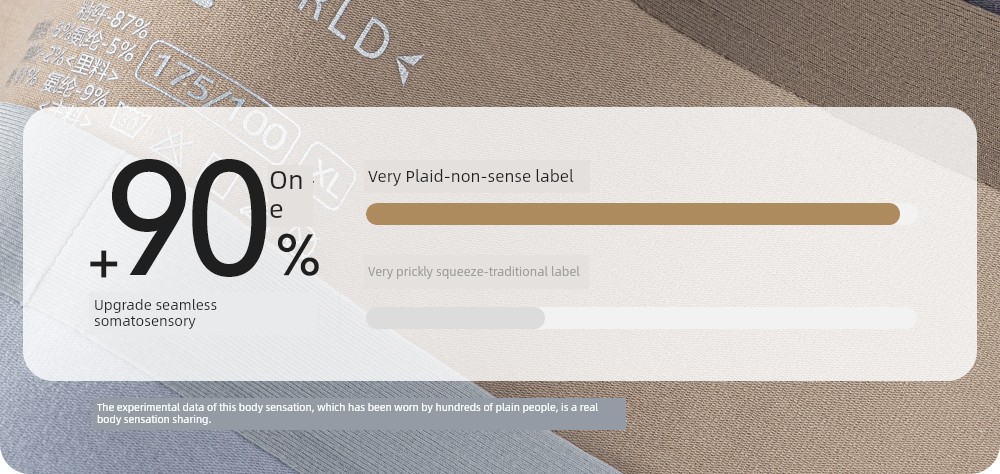This screenshot has height=474, width=1000.
Task: Click the XL size badge on fabric
Action: (x=328, y=177)
